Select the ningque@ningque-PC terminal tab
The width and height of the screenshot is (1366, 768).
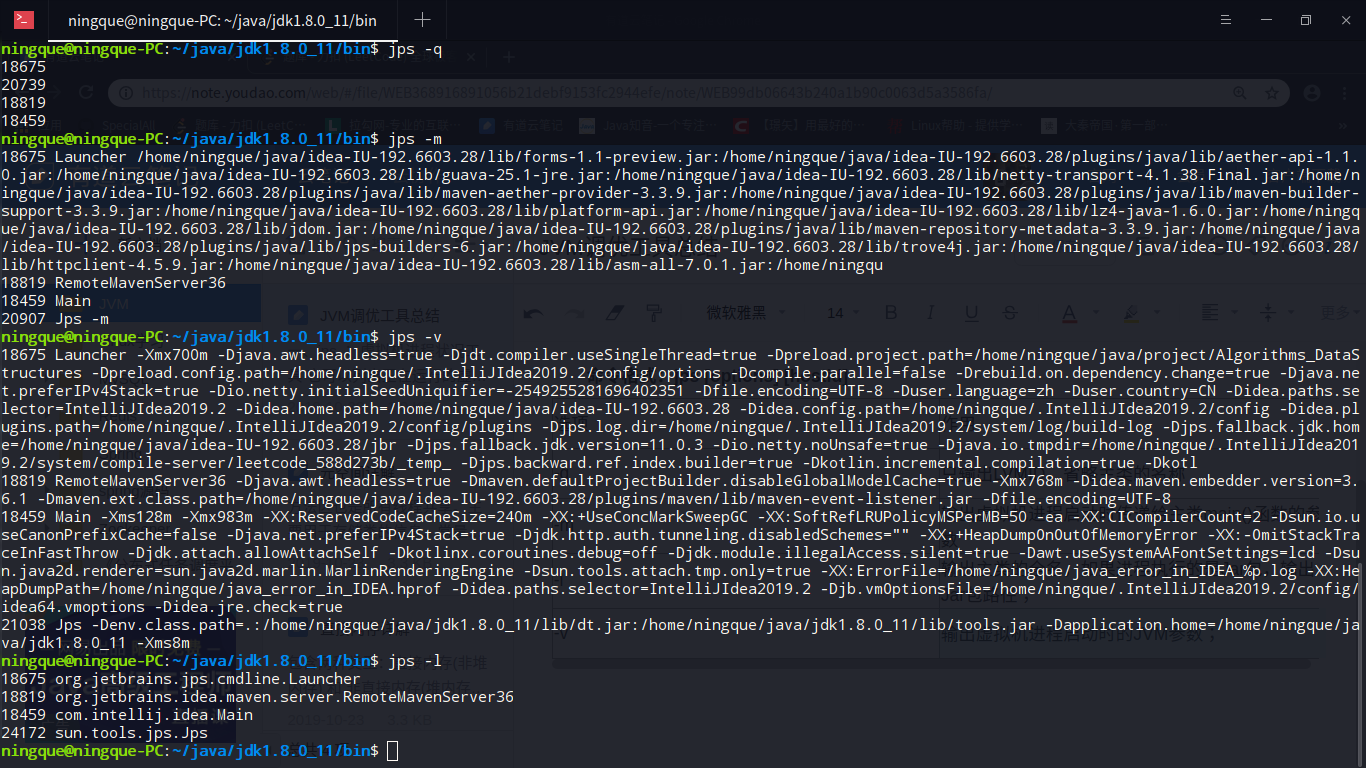click(221, 20)
